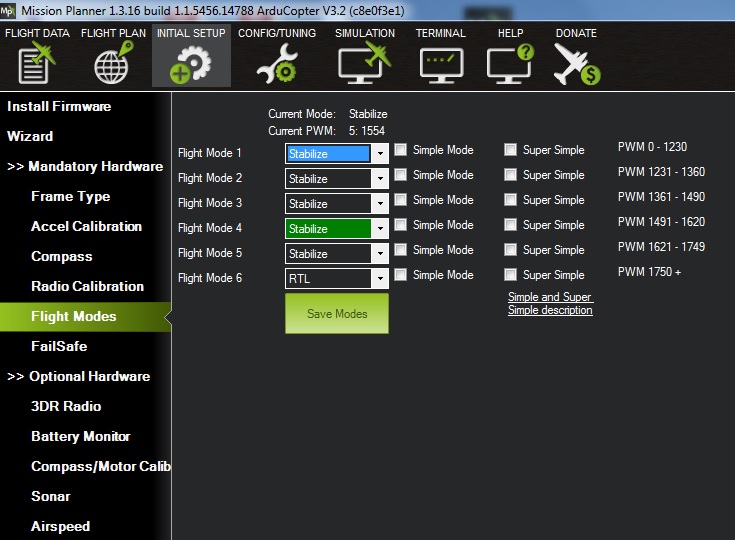Check Super Simple for Flight Mode 3
The image size is (735, 540).
click(510, 200)
